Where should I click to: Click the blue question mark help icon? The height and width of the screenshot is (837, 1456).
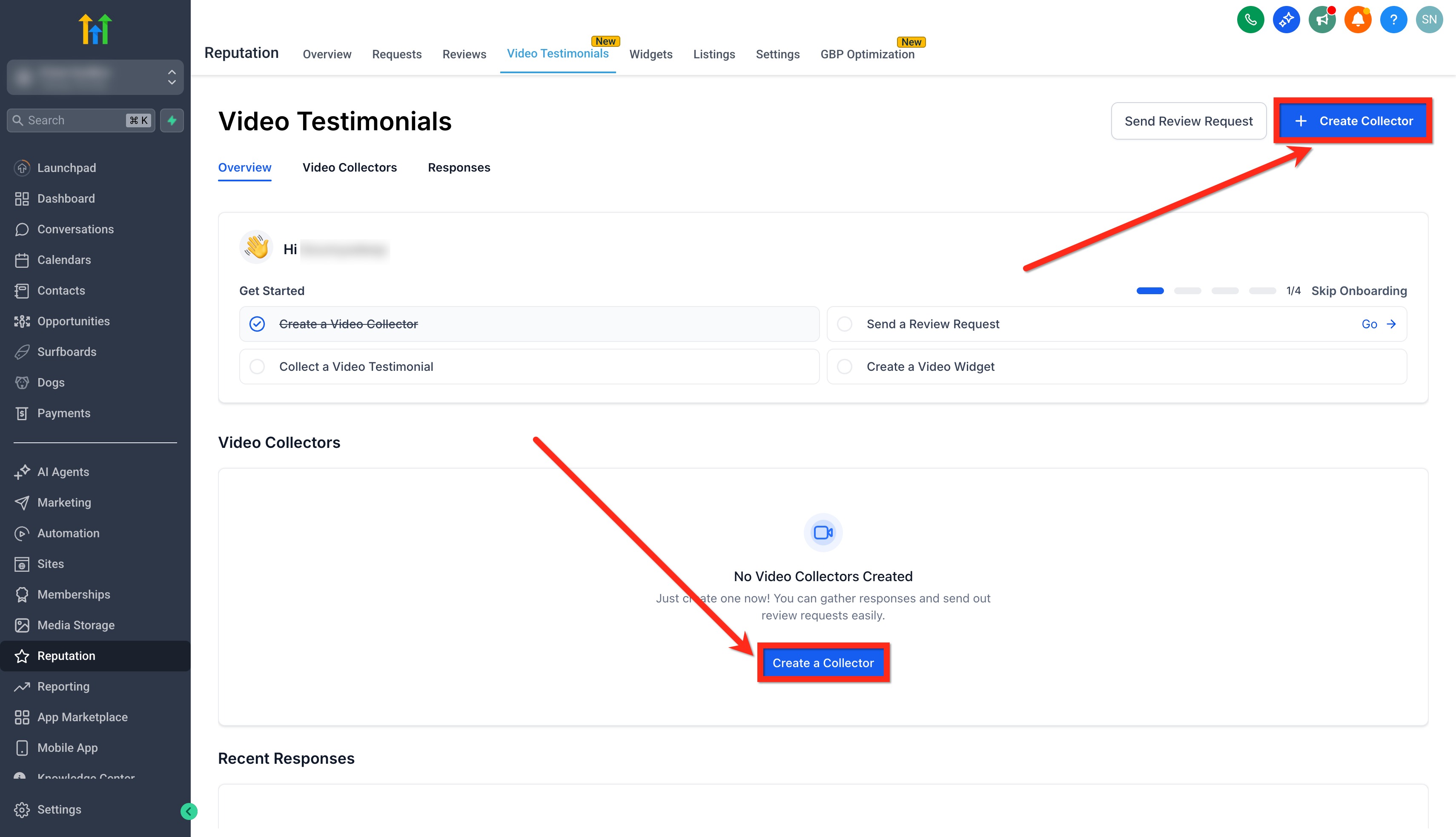tap(1393, 20)
